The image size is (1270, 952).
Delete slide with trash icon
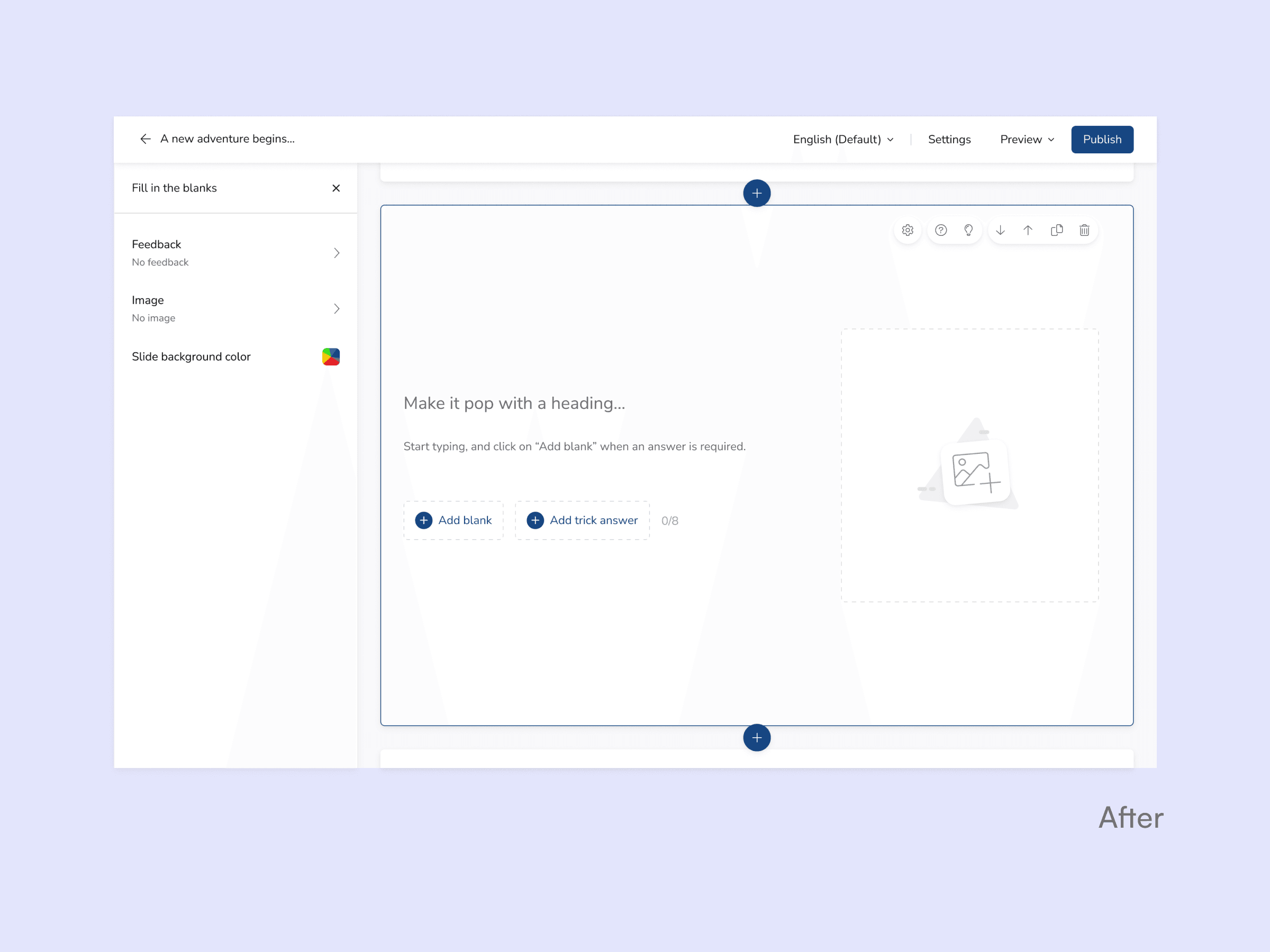pyautogui.click(x=1084, y=230)
